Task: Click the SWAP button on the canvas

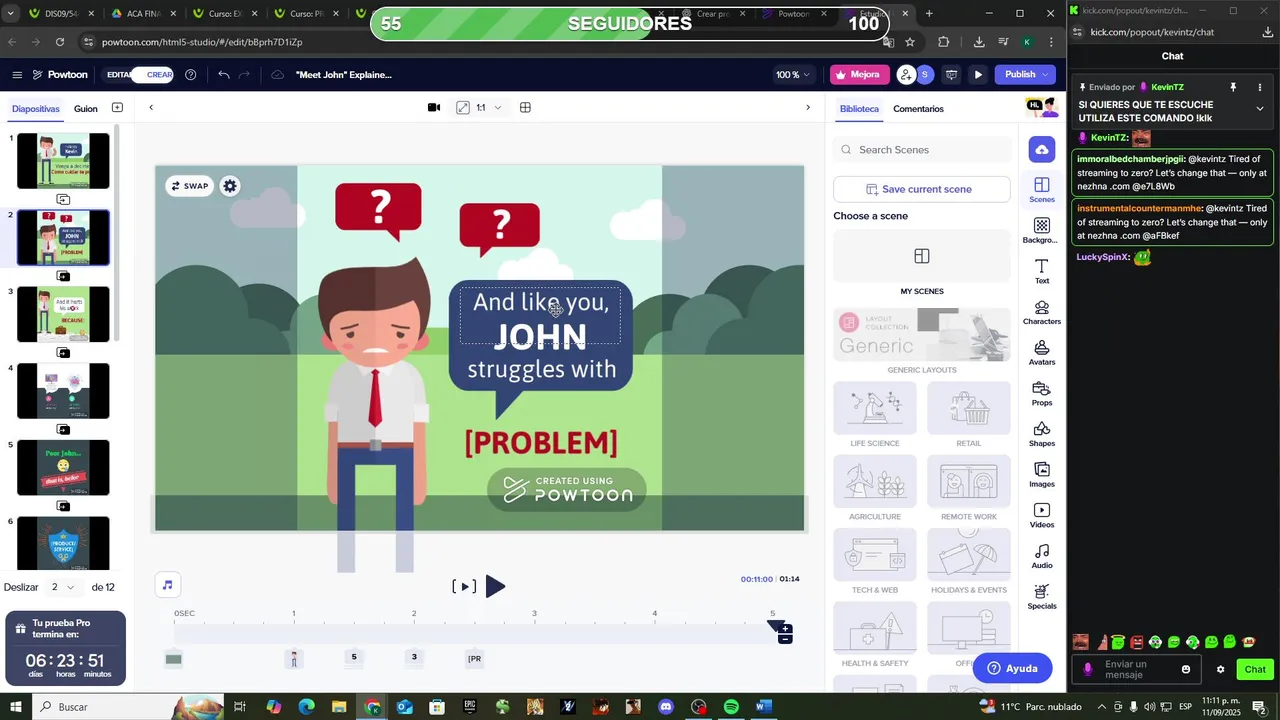Action: [190, 186]
